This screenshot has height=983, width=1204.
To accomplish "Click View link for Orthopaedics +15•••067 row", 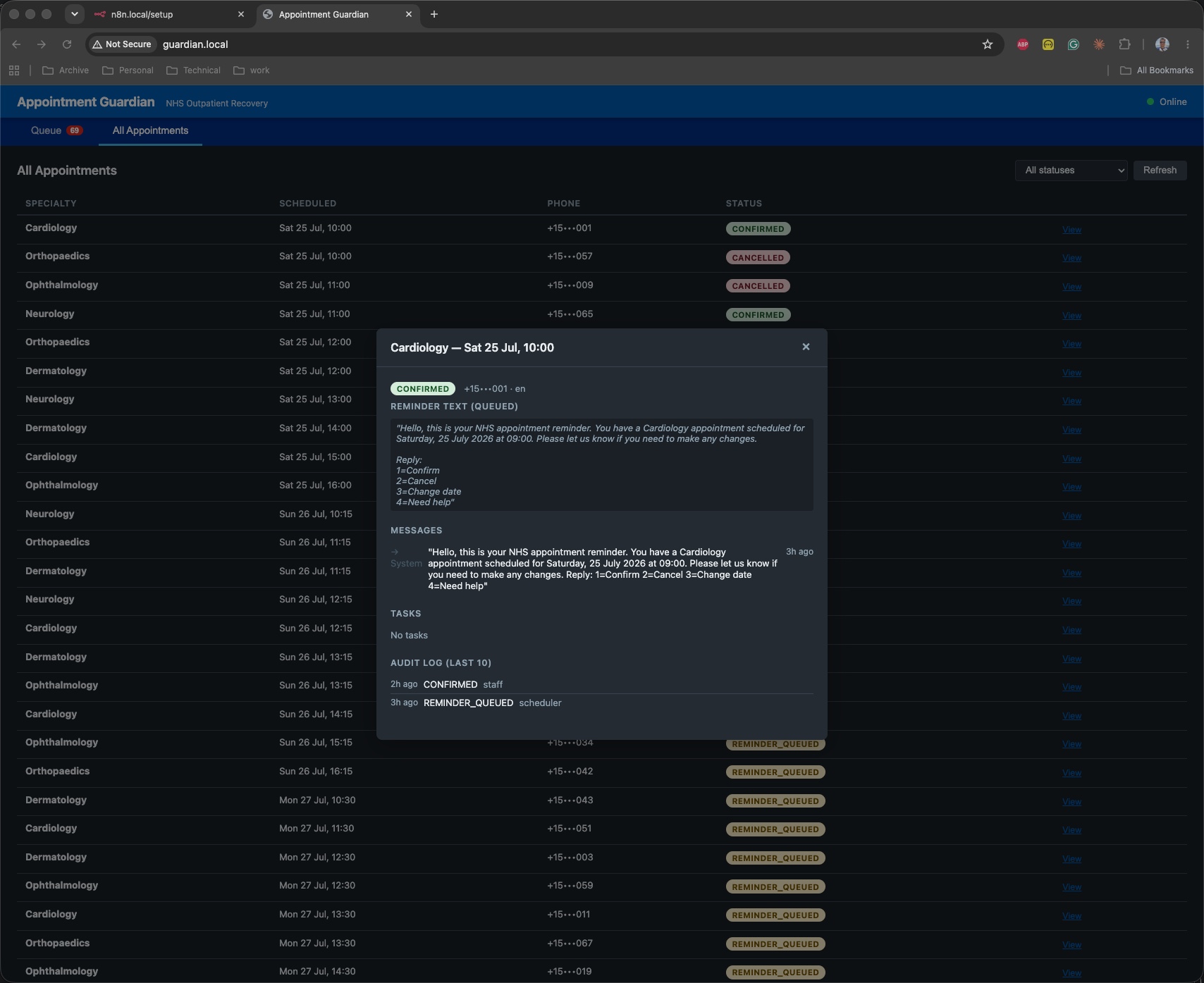I will pos(1071,945).
